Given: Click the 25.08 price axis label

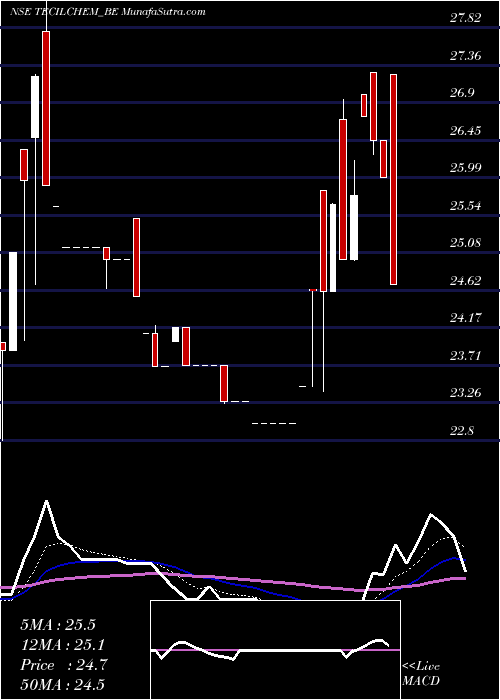Looking at the screenshot, I should (466, 243).
